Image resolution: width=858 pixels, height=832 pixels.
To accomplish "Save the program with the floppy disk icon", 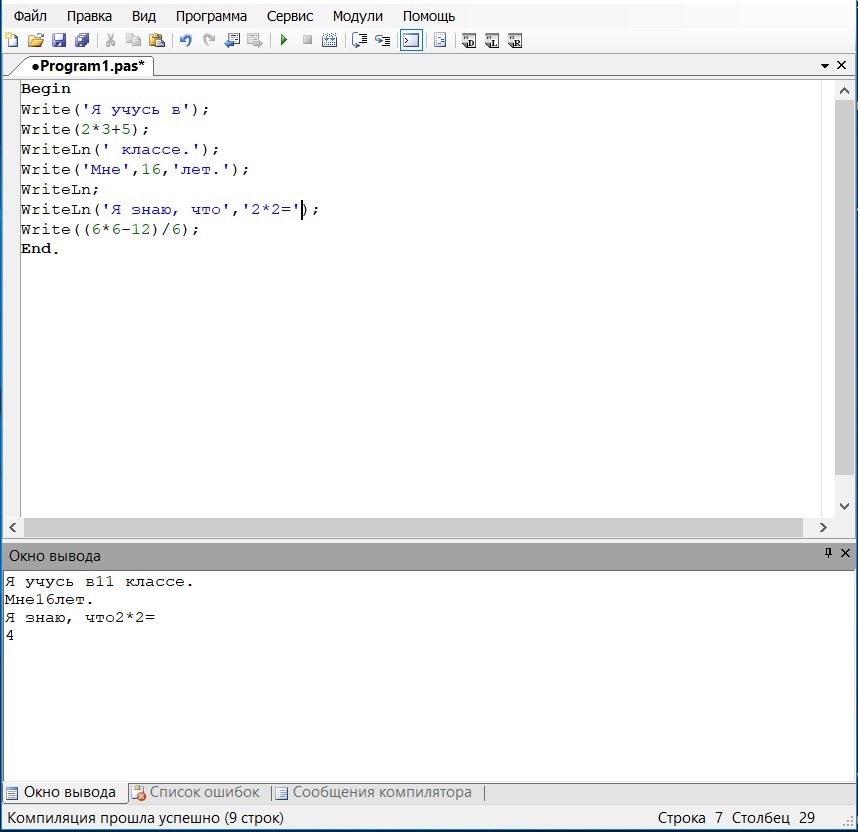I will [59, 41].
